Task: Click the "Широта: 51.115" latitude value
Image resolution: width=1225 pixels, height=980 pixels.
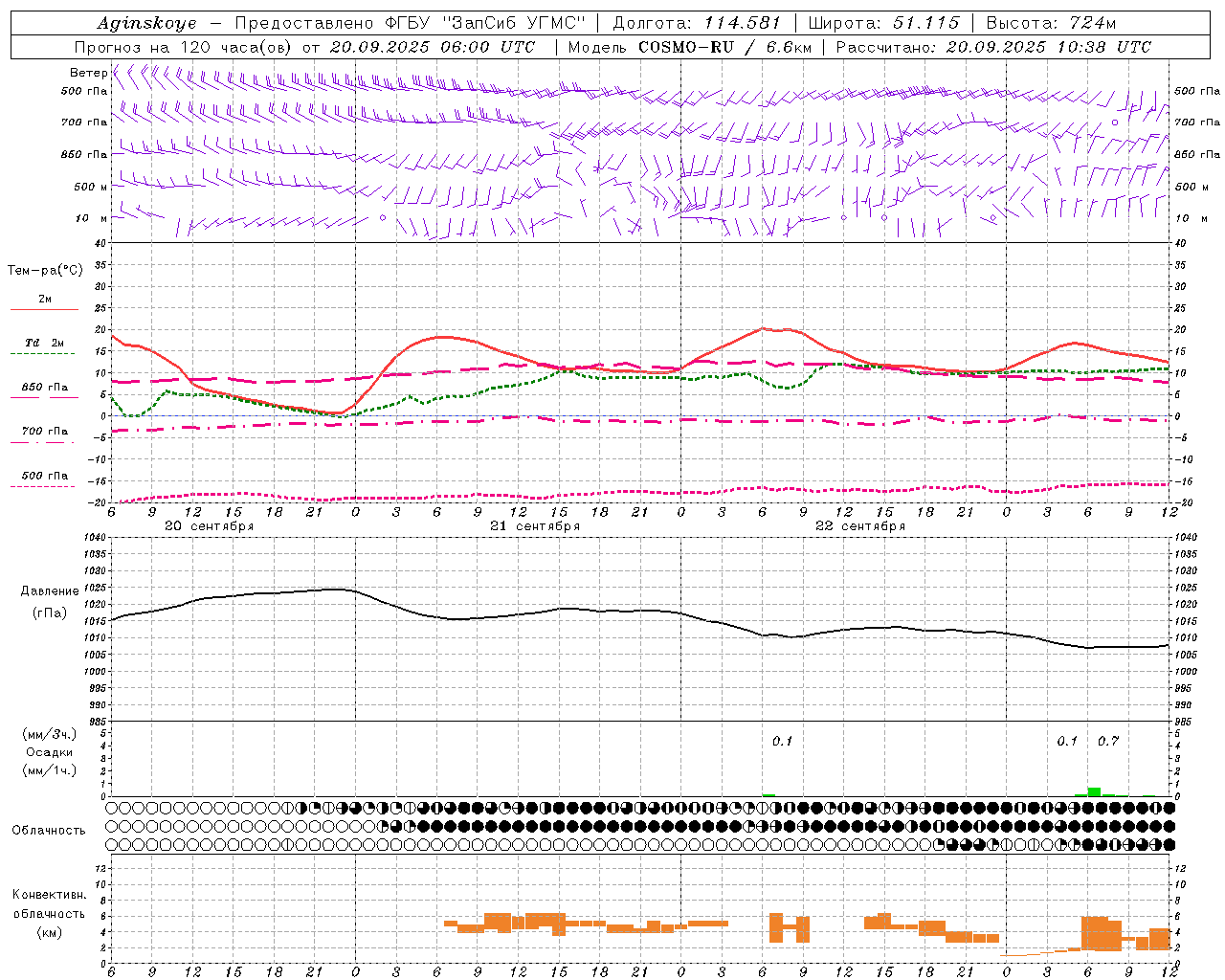Action: coord(883,23)
